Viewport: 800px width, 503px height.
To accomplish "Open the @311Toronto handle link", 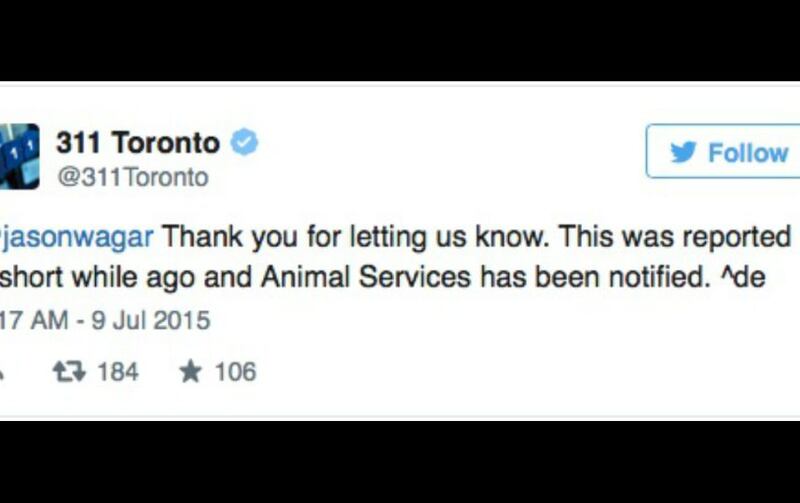I will 133,178.
